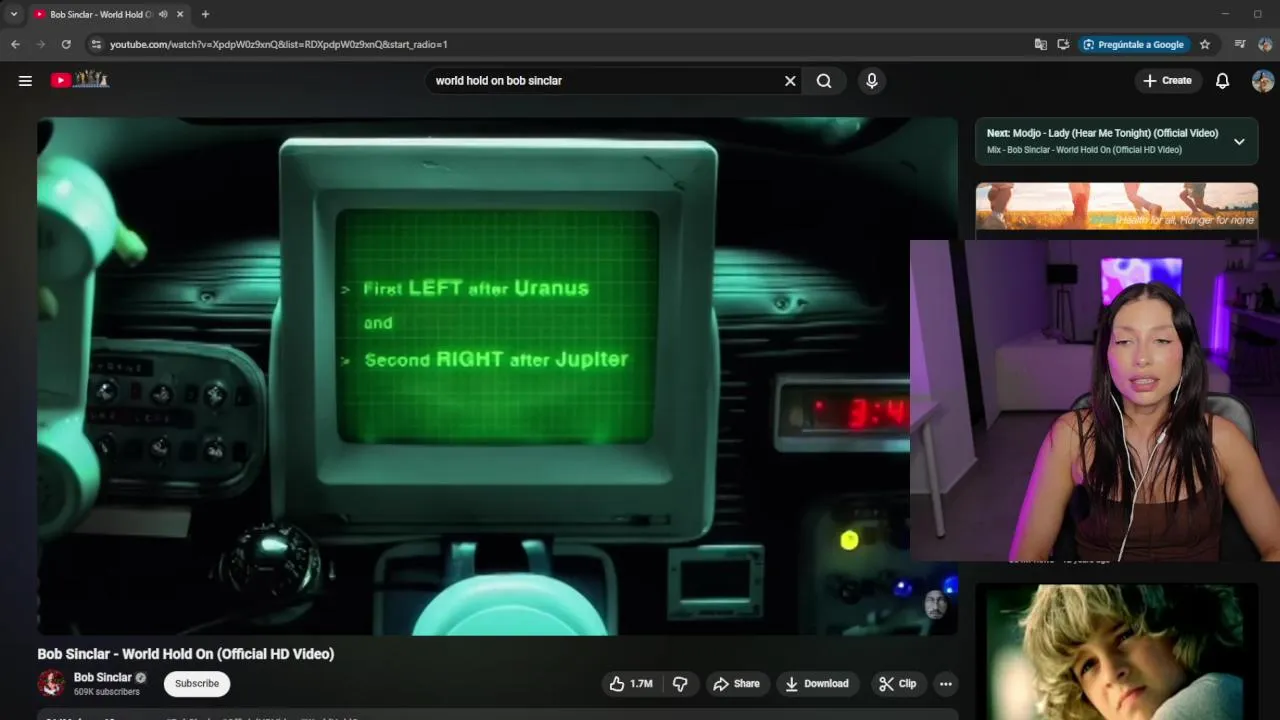Open tab search dropdown arrow
This screenshot has width=1280, height=720.
coord(14,14)
